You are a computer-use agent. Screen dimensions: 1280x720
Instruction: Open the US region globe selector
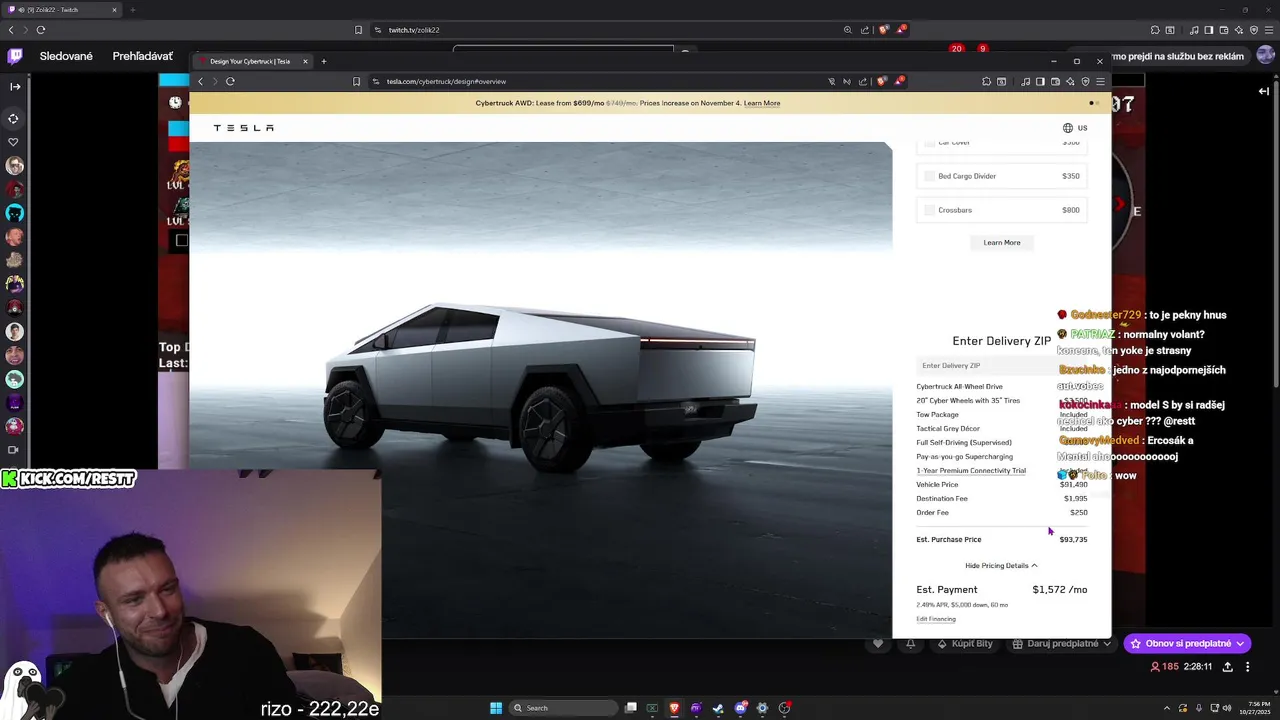pos(1075,128)
